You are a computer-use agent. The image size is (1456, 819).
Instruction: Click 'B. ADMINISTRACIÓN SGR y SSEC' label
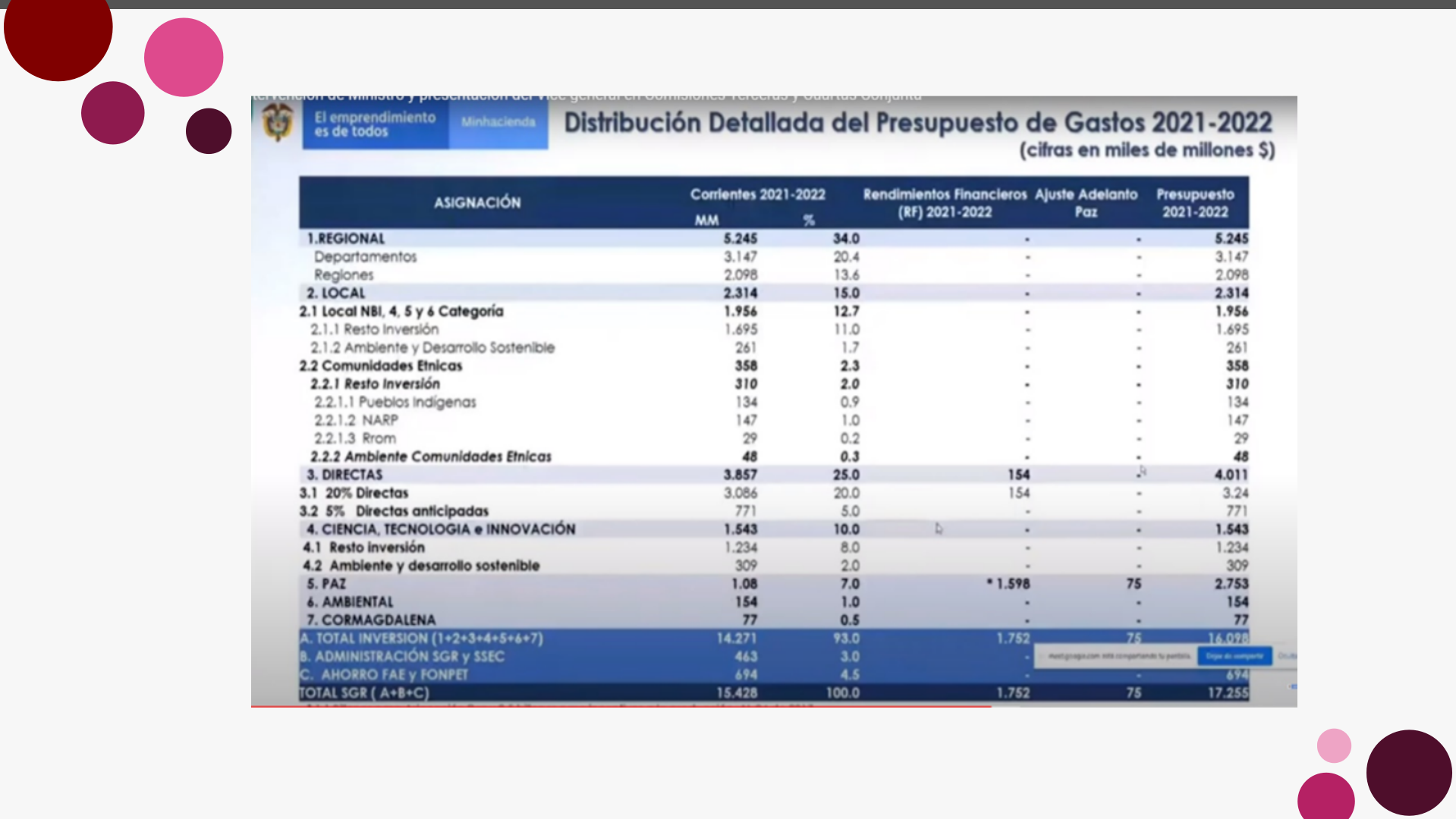pyautogui.click(x=402, y=657)
